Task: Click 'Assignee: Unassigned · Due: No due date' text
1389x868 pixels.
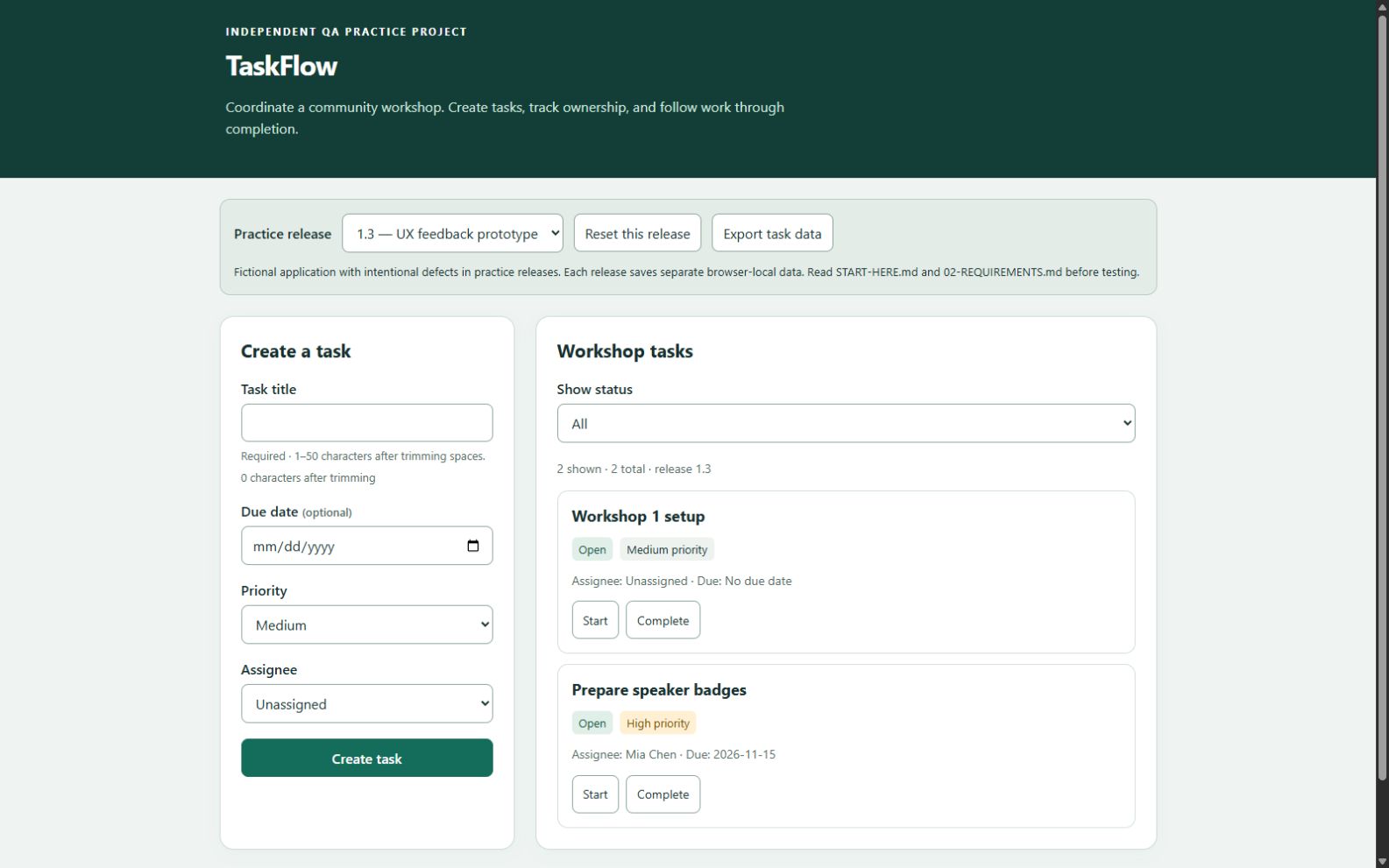Action: point(681,581)
